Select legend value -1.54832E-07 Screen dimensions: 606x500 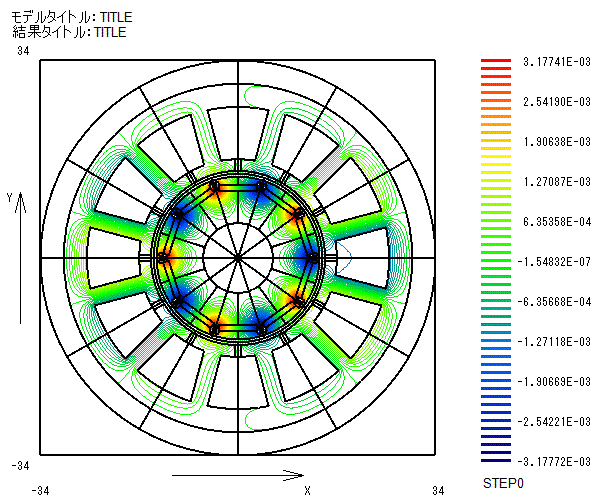(554, 262)
